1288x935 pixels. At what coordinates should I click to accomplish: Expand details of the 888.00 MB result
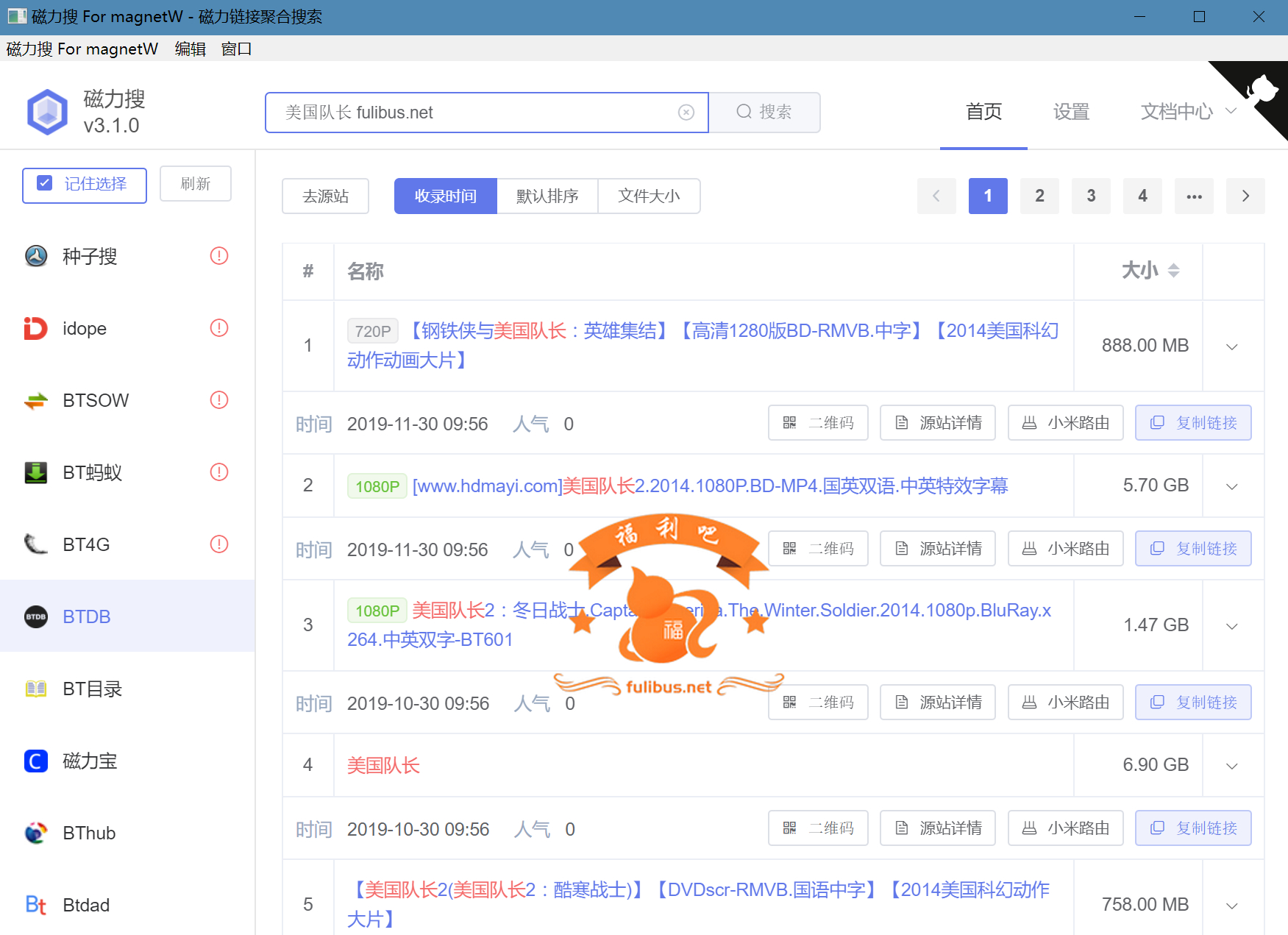[x=1232, y=346]
